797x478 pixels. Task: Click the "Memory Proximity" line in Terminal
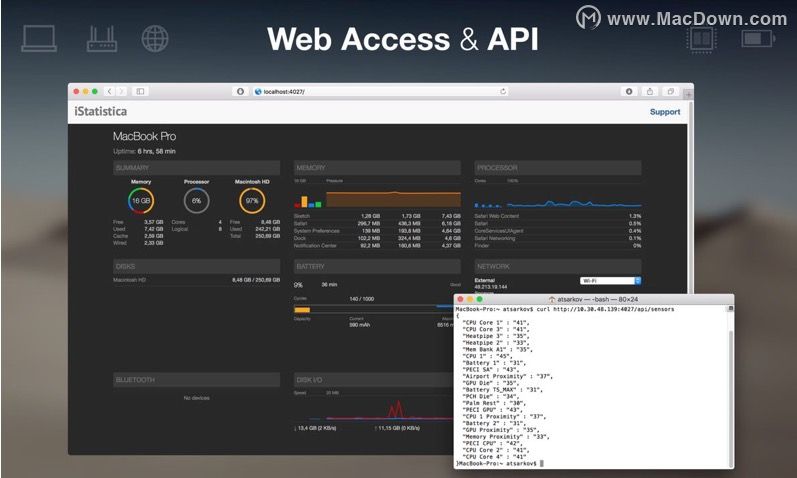pyautogui.click(x=506, y=436)
